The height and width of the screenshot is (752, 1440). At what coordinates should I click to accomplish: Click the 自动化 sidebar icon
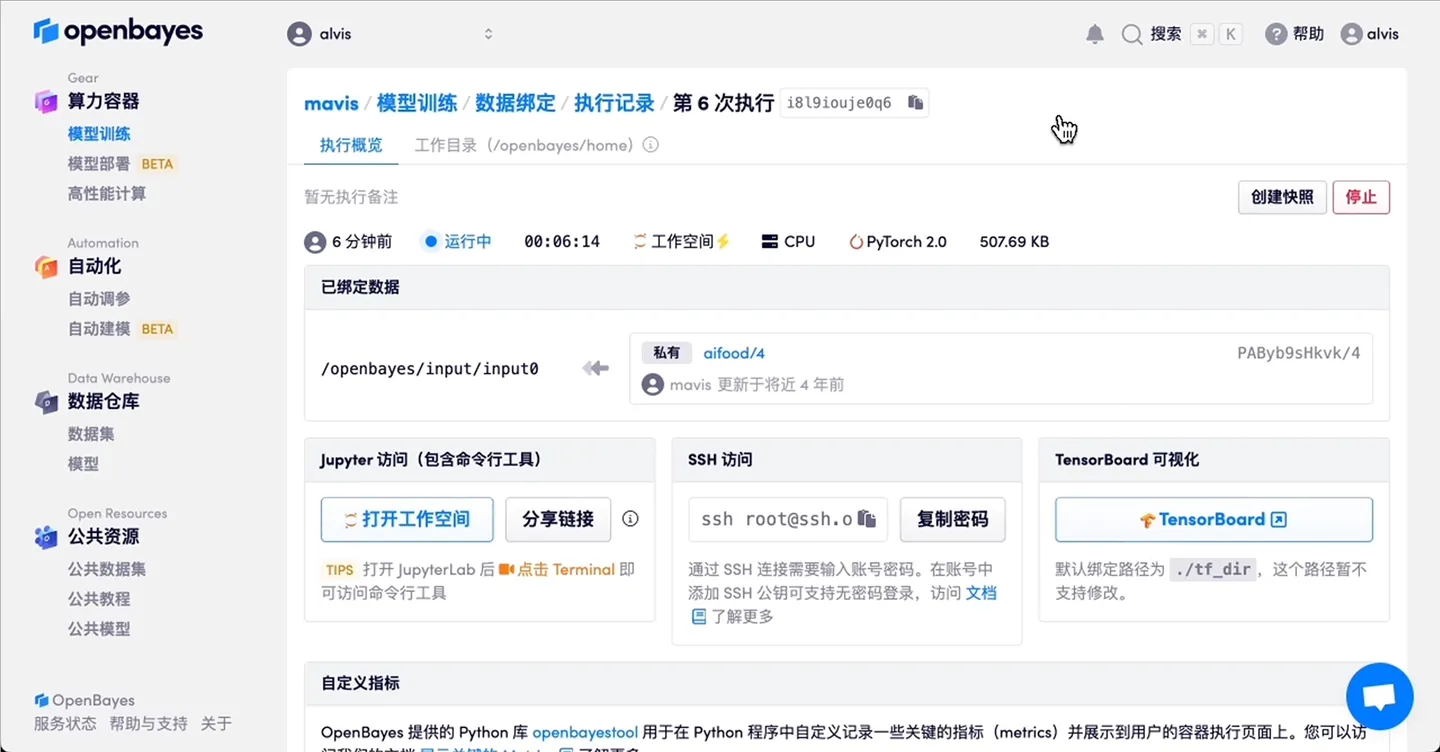tap(46, 266)
